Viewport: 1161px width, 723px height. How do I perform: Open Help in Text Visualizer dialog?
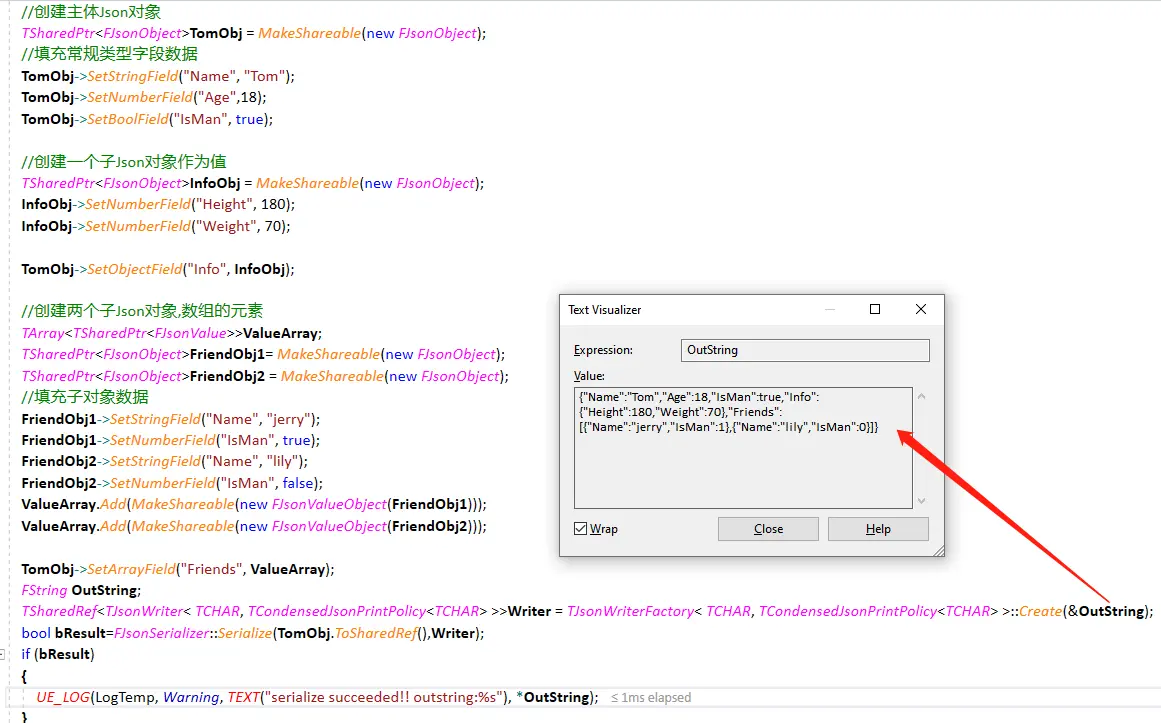[x=878, y=529]
